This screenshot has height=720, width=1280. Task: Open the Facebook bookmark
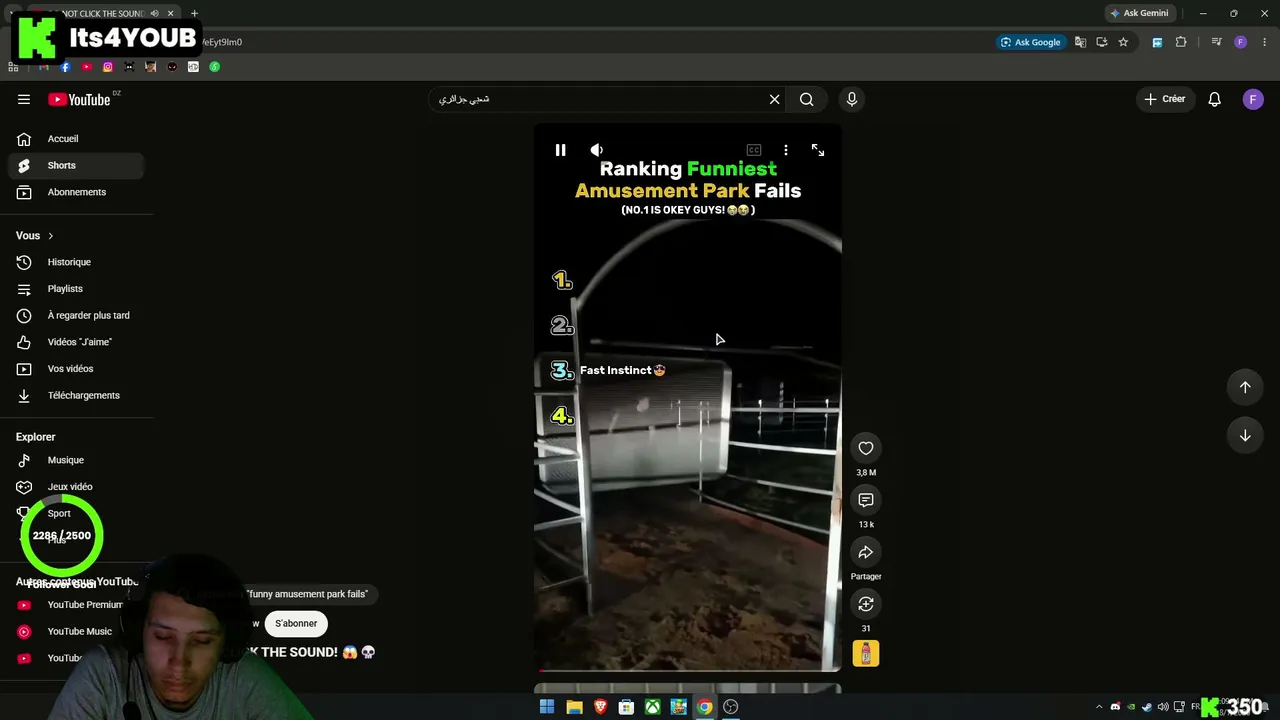tap(65, 67)
